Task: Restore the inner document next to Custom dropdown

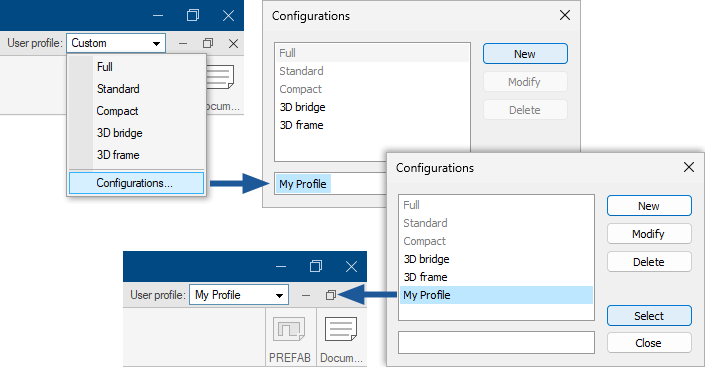Action: pyautogui.click(x=208, y=44)
